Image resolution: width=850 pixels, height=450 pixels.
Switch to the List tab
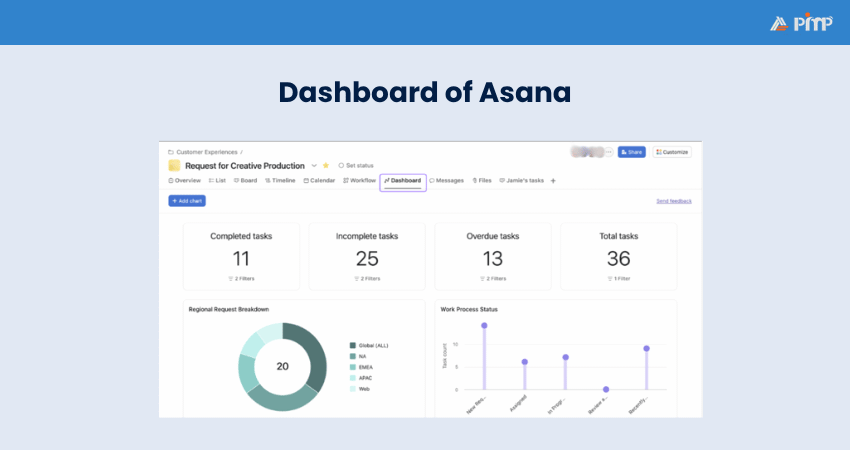(217, 181)
